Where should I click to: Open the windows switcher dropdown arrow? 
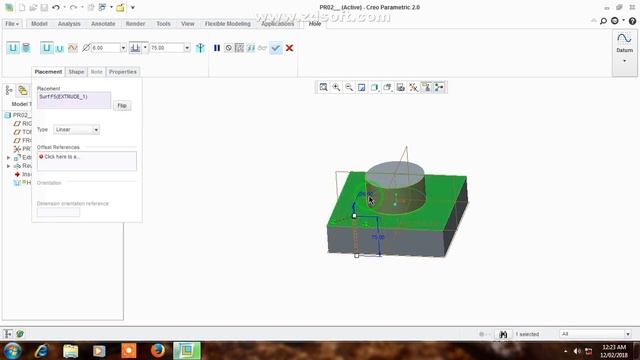tap(111, 7)
